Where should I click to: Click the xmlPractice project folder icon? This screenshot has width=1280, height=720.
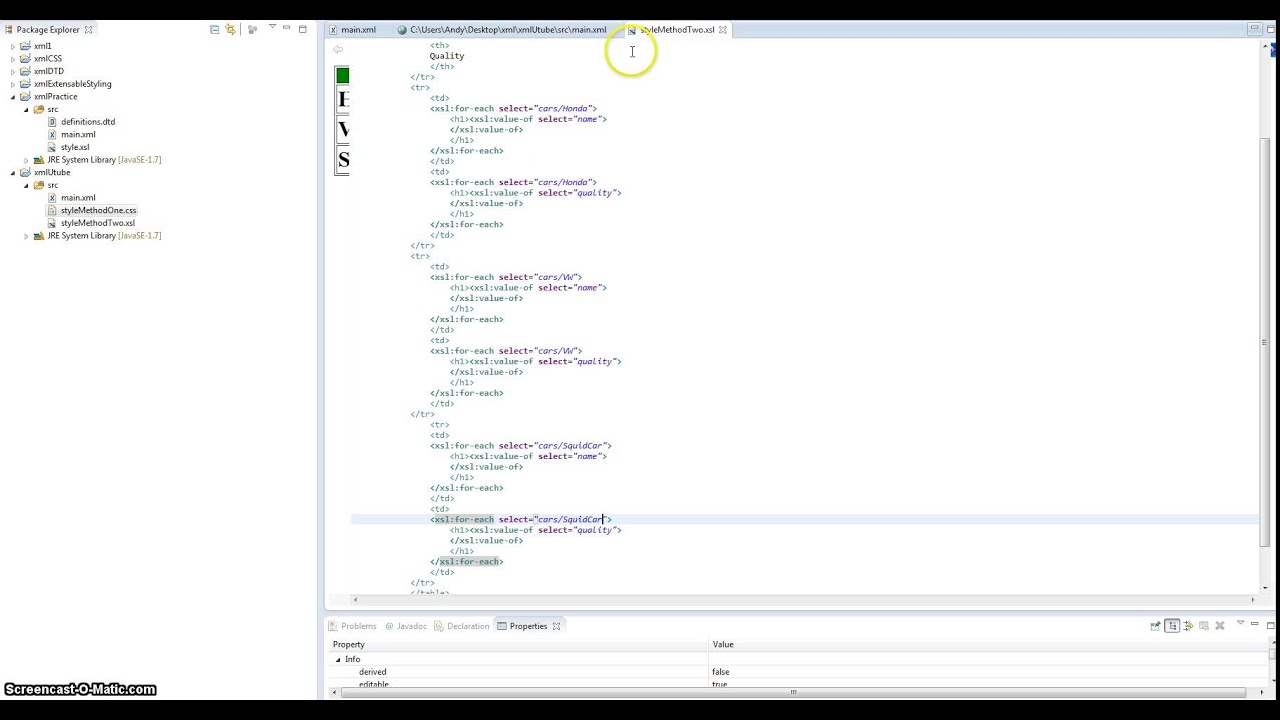click(x=26, y=97)
